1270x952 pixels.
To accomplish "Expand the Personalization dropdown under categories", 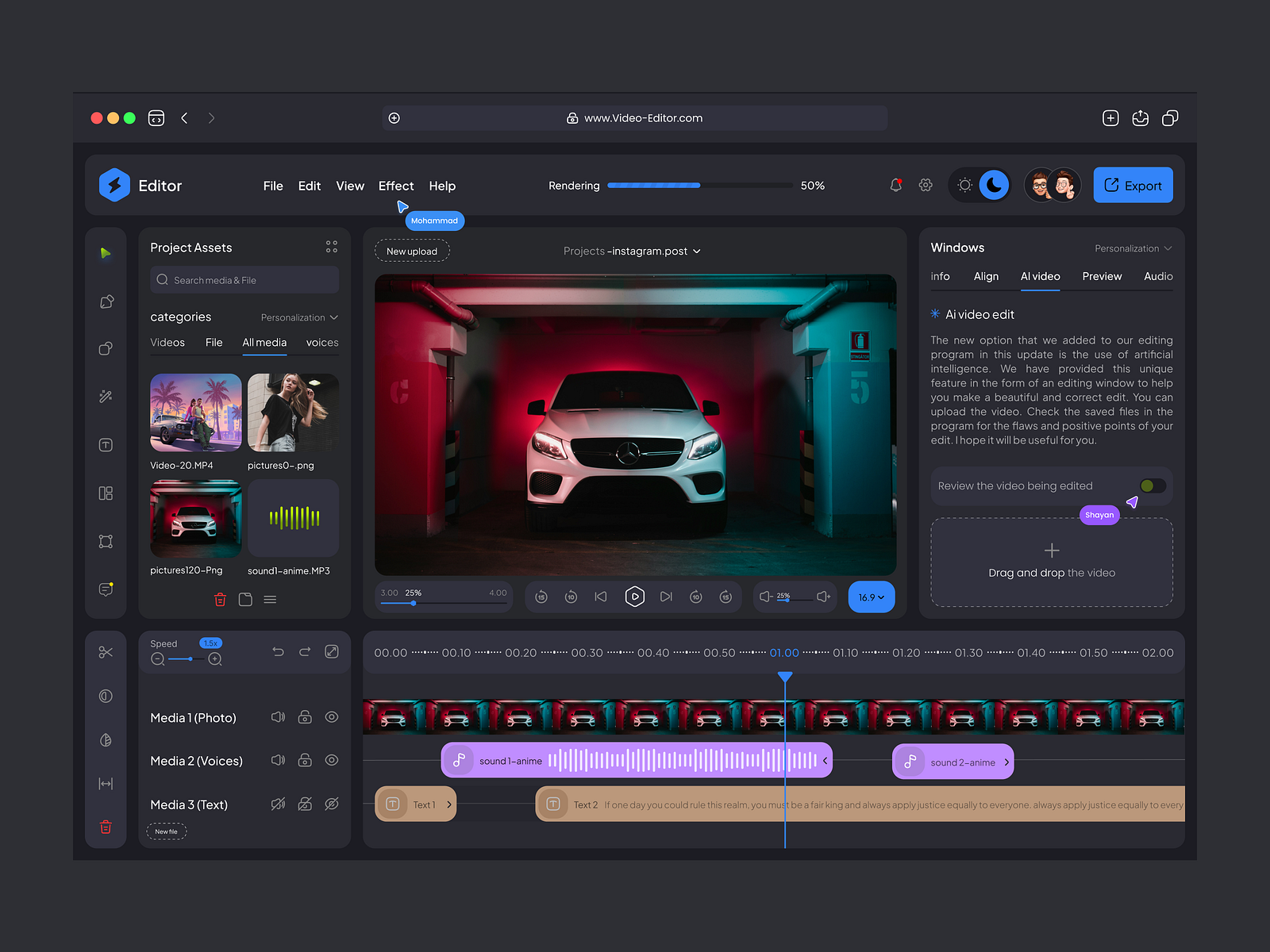I will (299, 317).
